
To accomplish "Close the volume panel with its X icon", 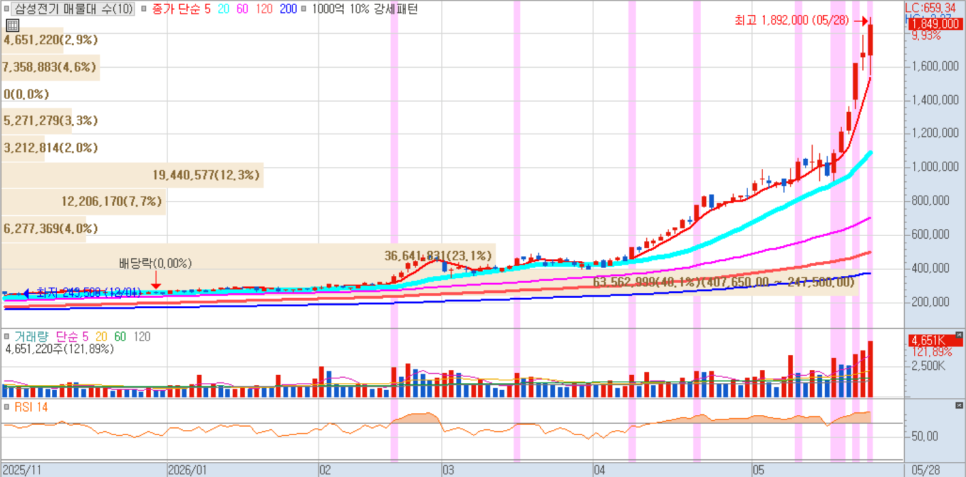I will (x=958, y=336).
